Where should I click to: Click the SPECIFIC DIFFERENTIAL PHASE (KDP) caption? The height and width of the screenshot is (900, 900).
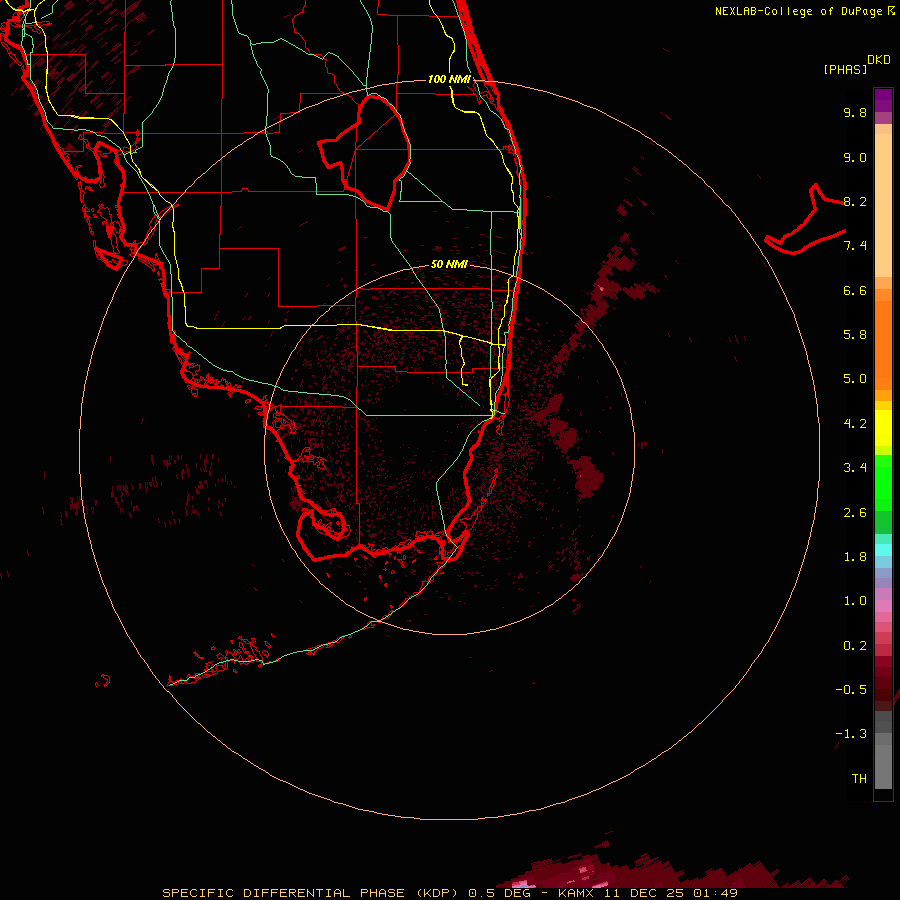311,893
